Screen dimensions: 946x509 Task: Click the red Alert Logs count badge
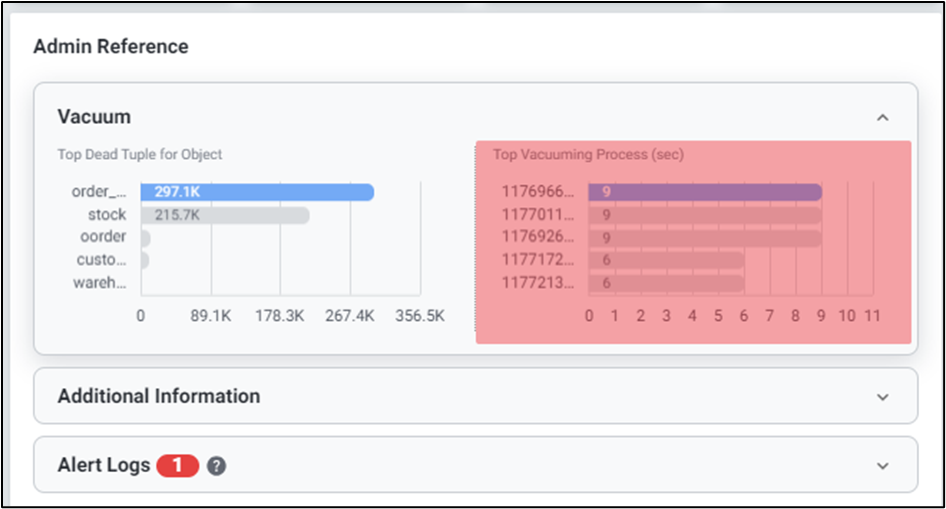178,466
